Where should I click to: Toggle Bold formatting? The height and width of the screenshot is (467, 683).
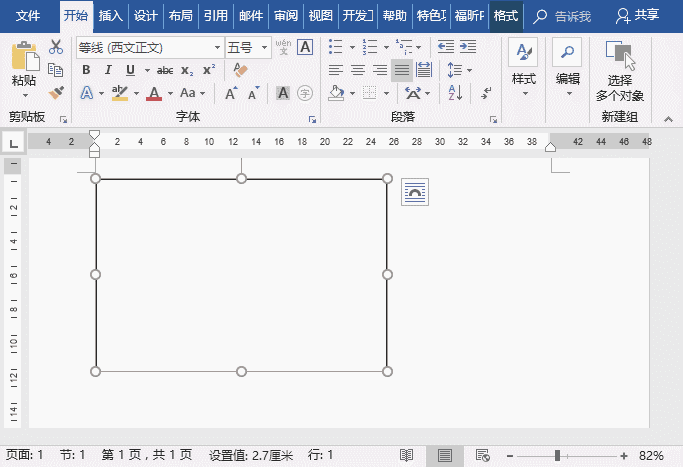coord(86,70)
